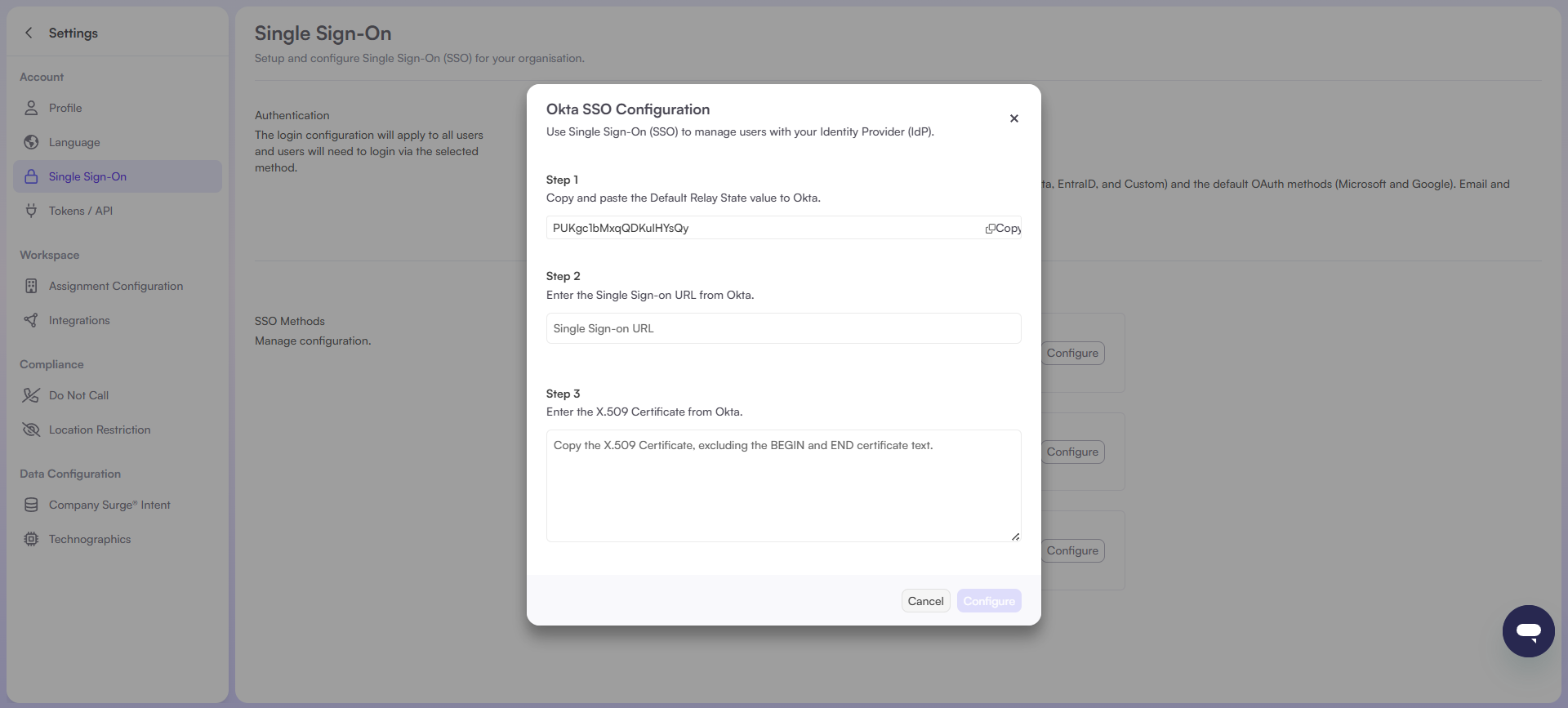Open the chat support bubble
Image resolution: width=1568 pixels, height=708 pixels.
(1528, 630)
